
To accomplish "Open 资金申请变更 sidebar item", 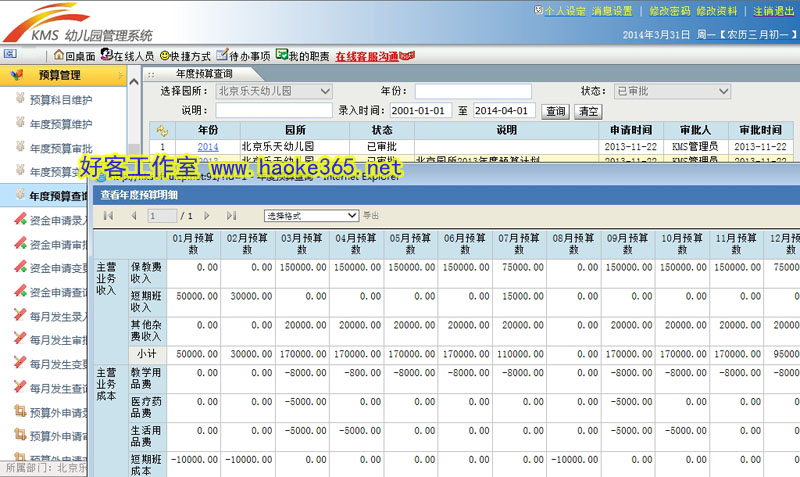I will pos(58,268).
